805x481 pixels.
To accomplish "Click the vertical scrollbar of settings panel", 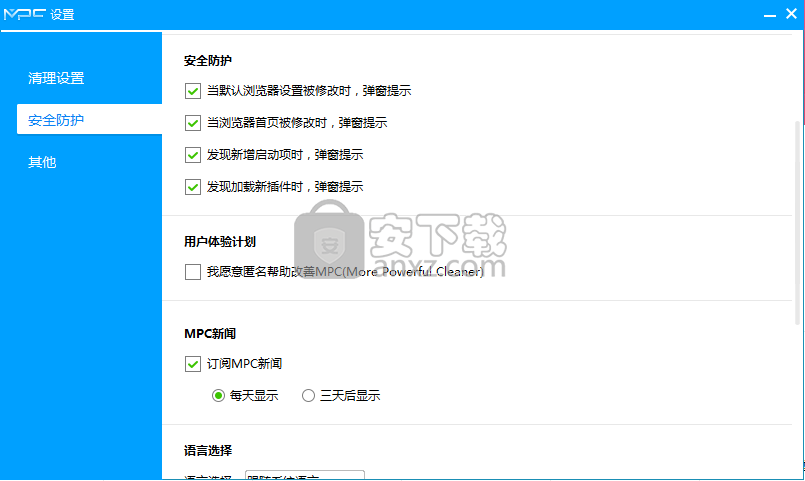I will coord(797,222).
